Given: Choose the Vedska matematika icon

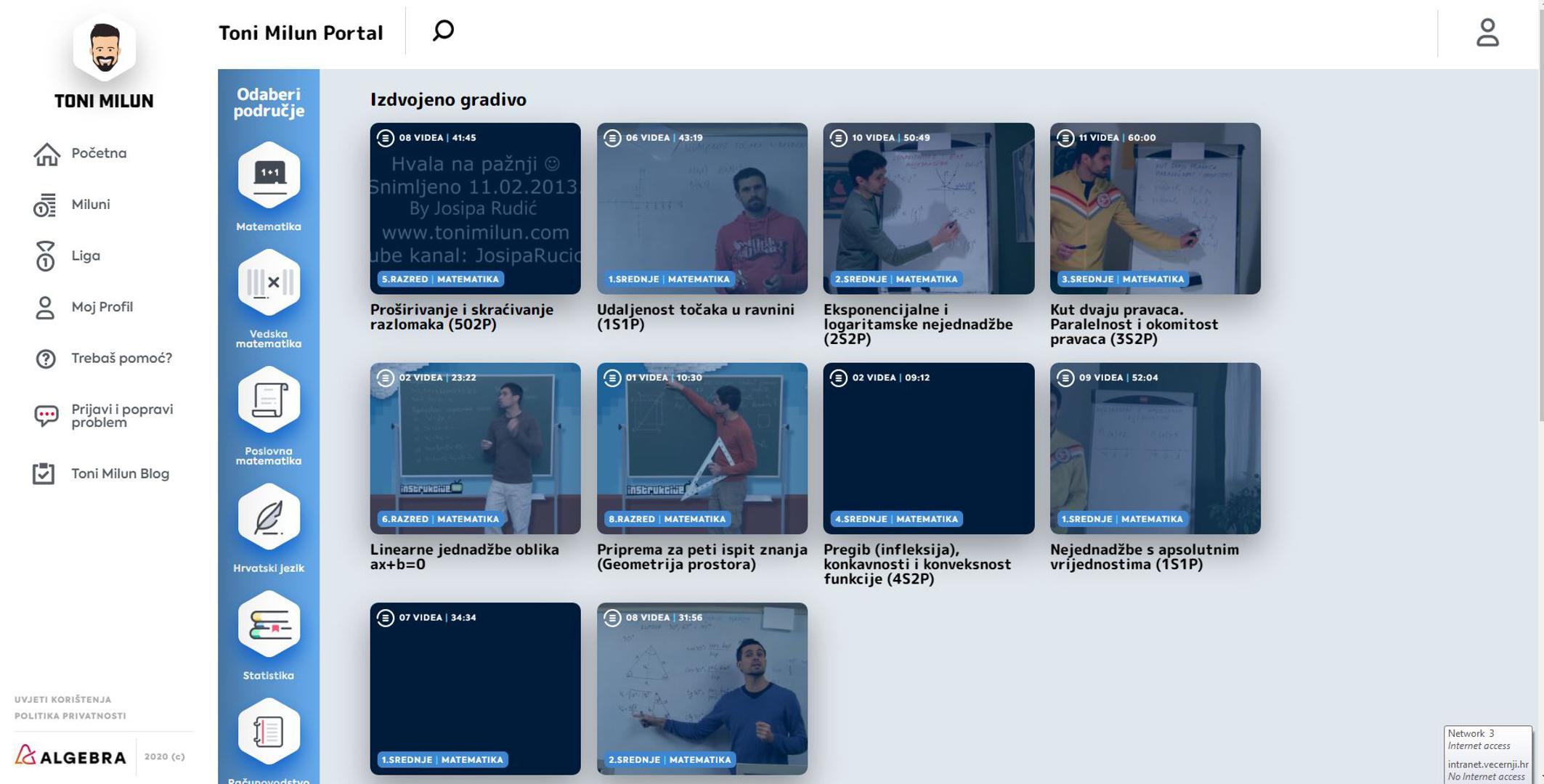Looking at the screenshot, I should (x=269, y=282).
